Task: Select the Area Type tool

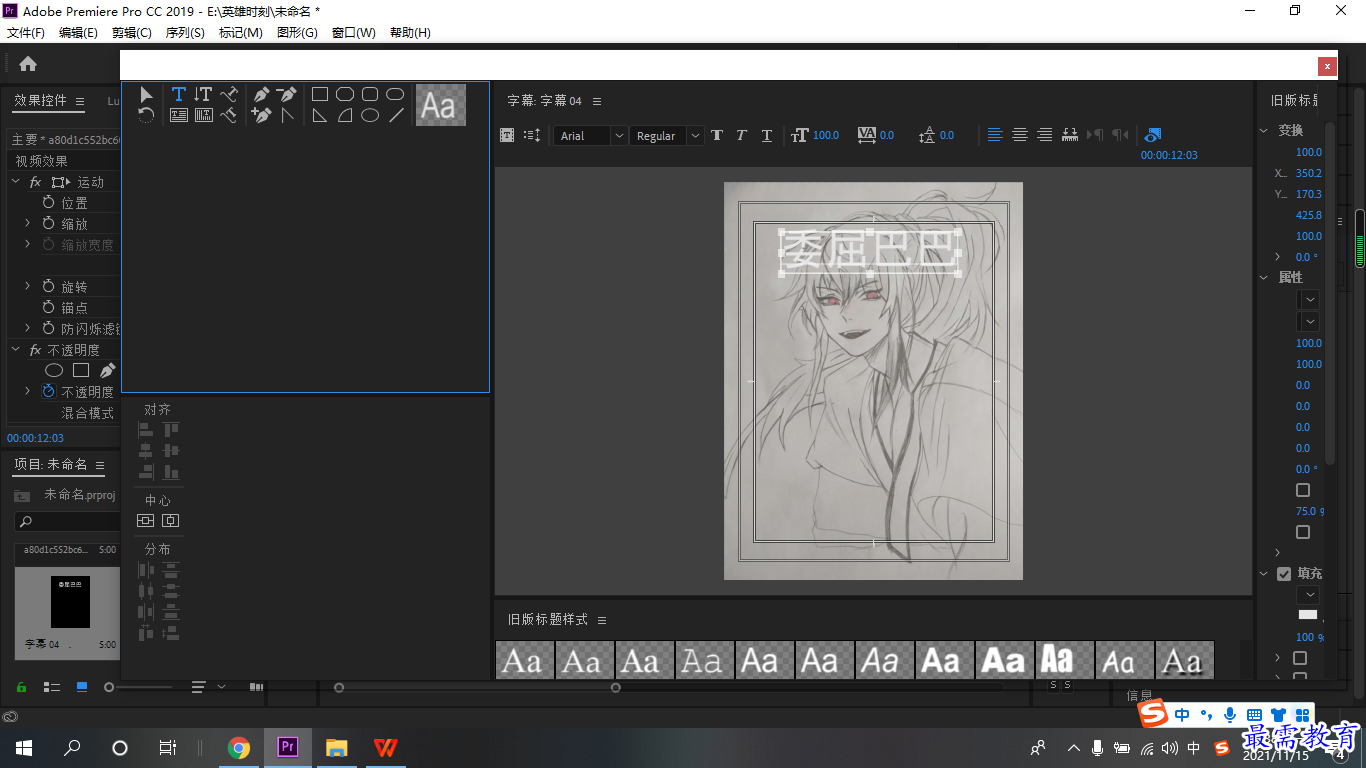Action: point(178,115)
